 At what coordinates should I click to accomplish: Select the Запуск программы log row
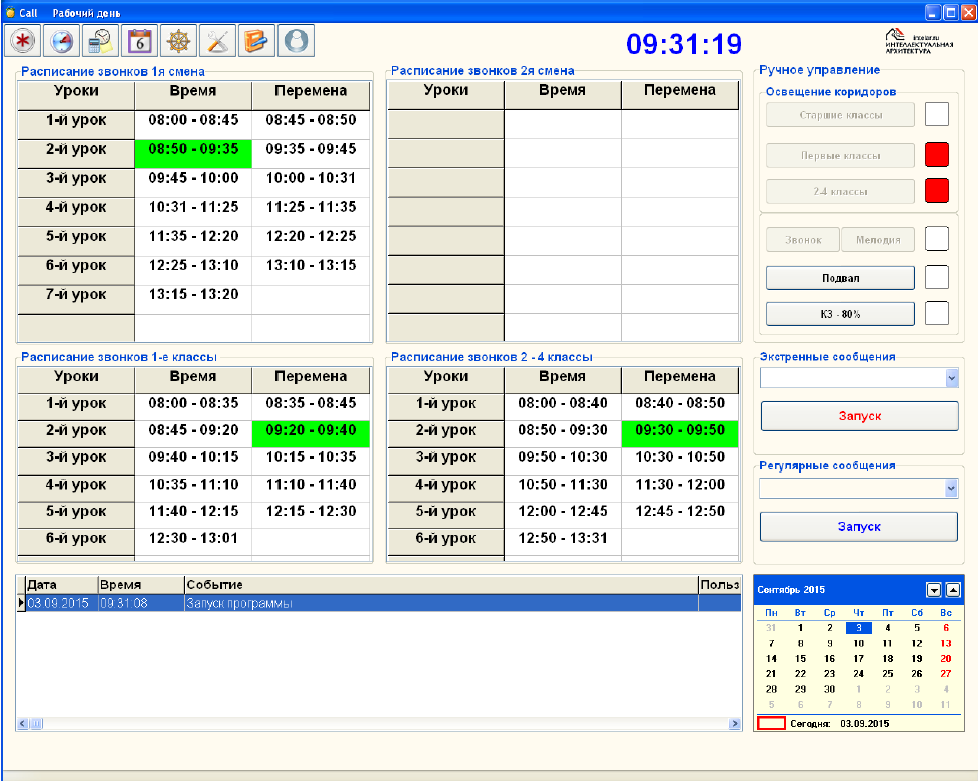(383, 603)
